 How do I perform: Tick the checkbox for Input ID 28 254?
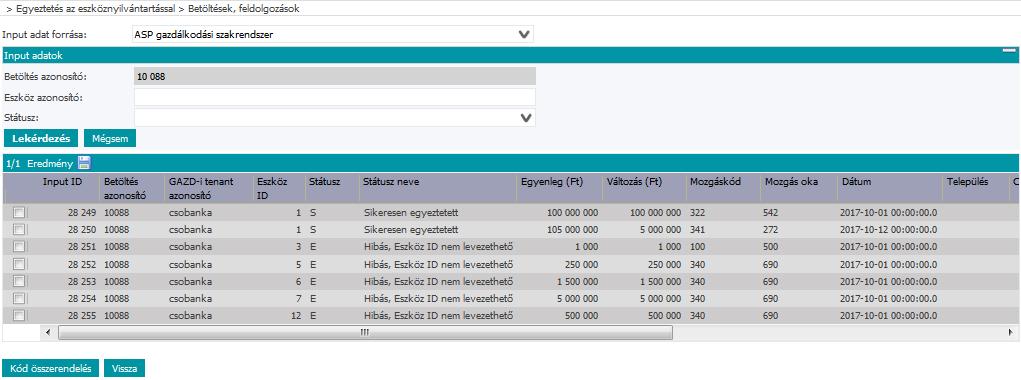click(x=19, y=299)
